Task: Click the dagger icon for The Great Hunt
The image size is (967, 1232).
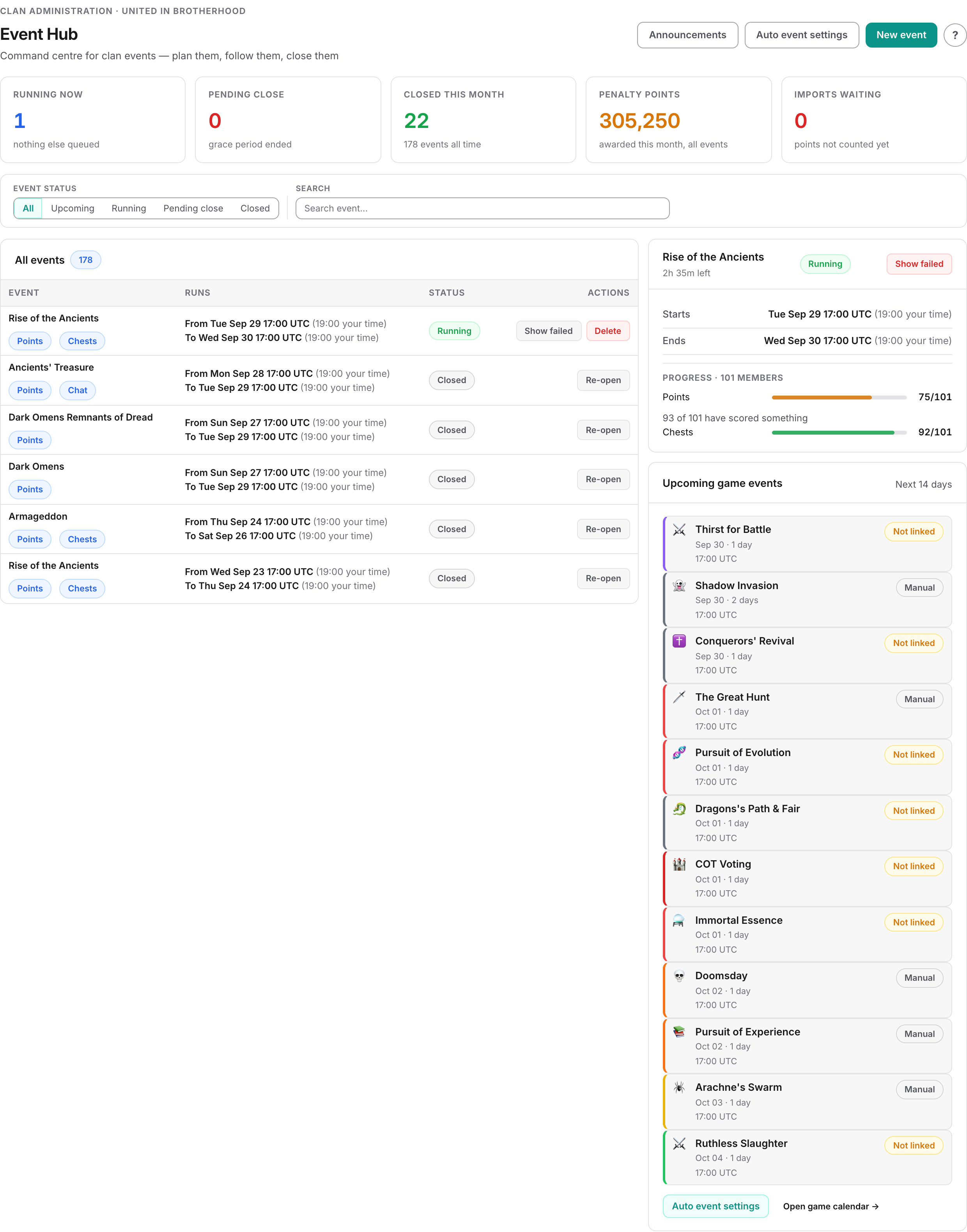Action: click(x=679, y=697)
